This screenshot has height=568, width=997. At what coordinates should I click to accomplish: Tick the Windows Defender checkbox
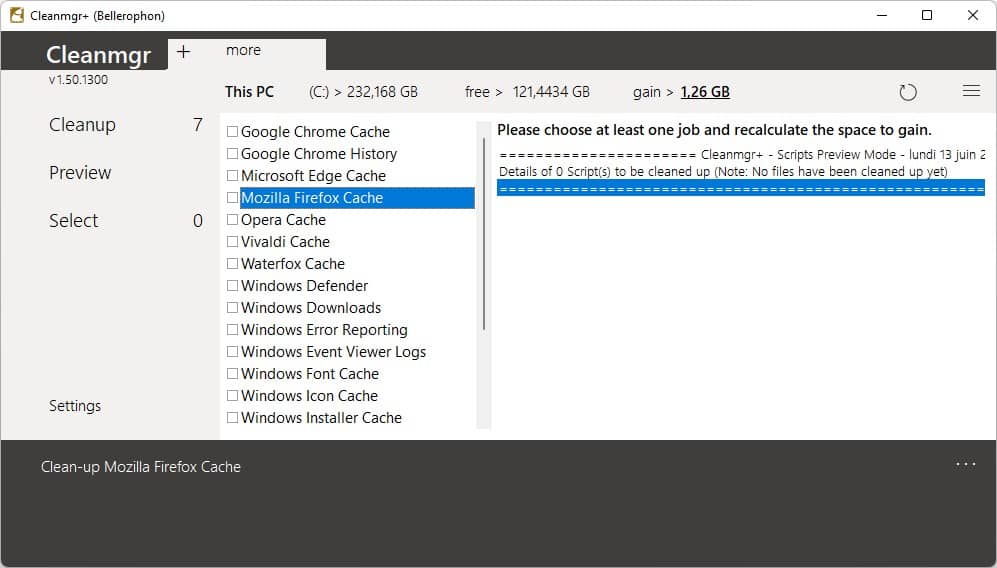pos(232,286)
